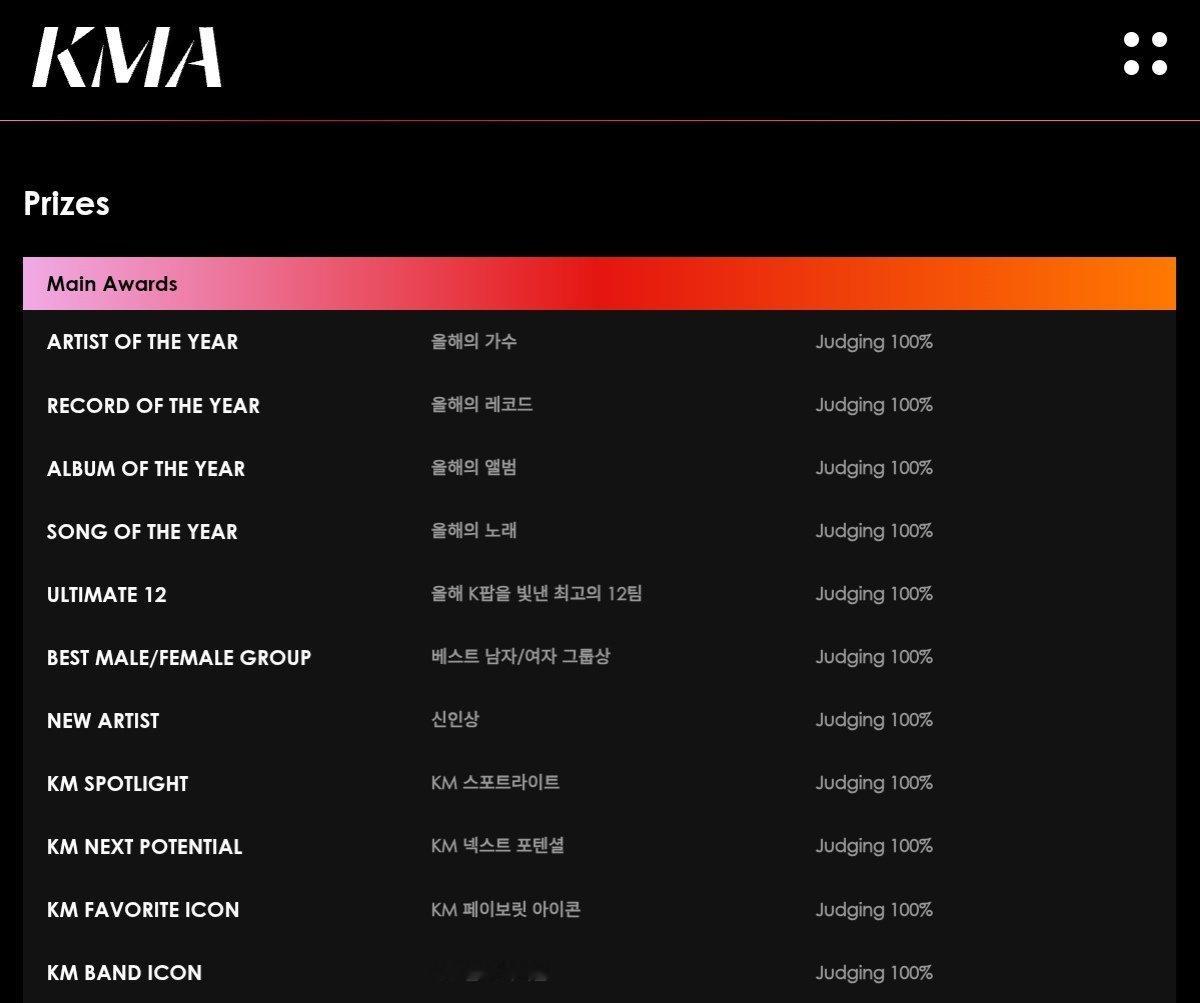Click NEW ARTIST award title

tap(103, 721)
